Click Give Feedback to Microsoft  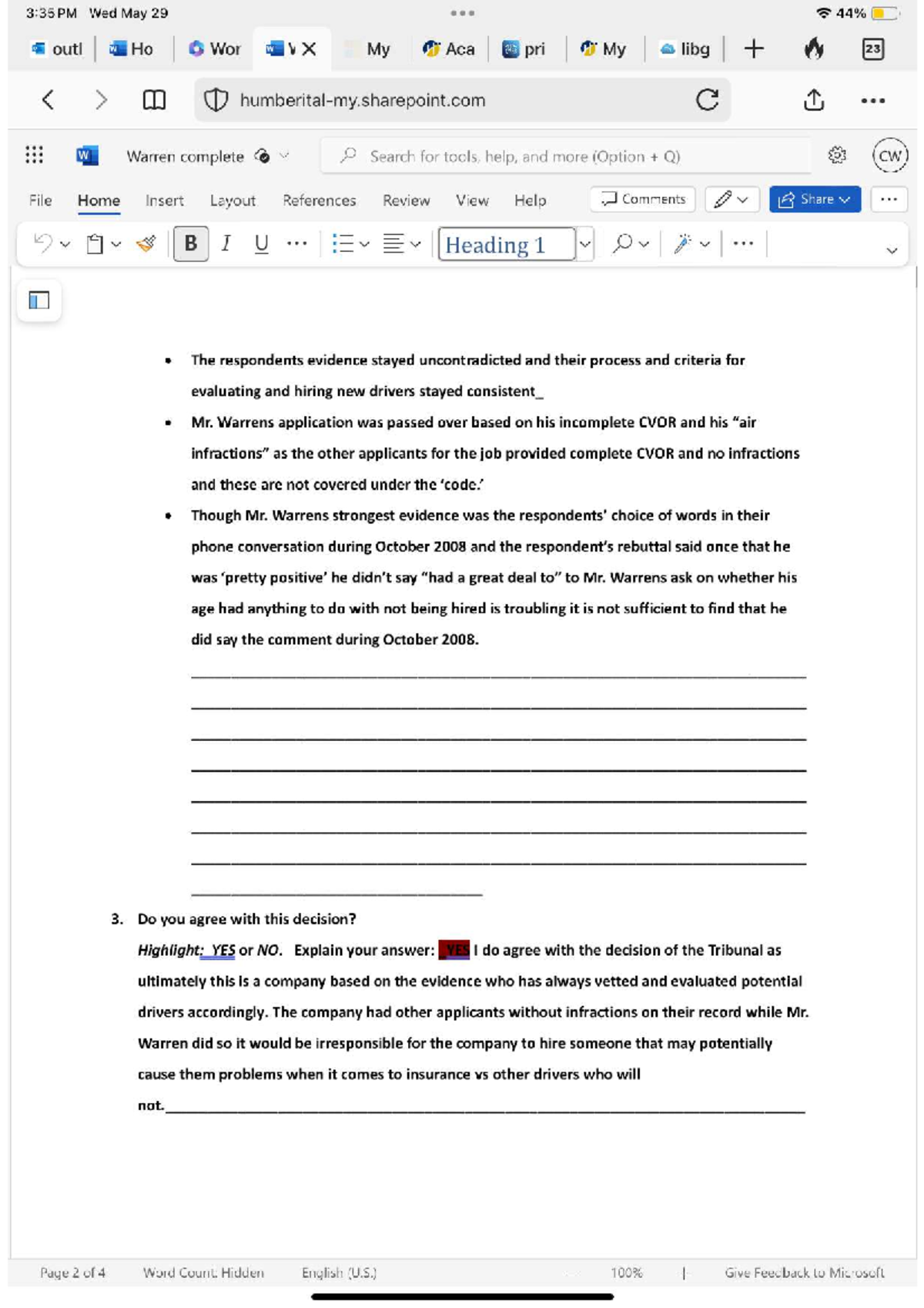coord(804,1273)
